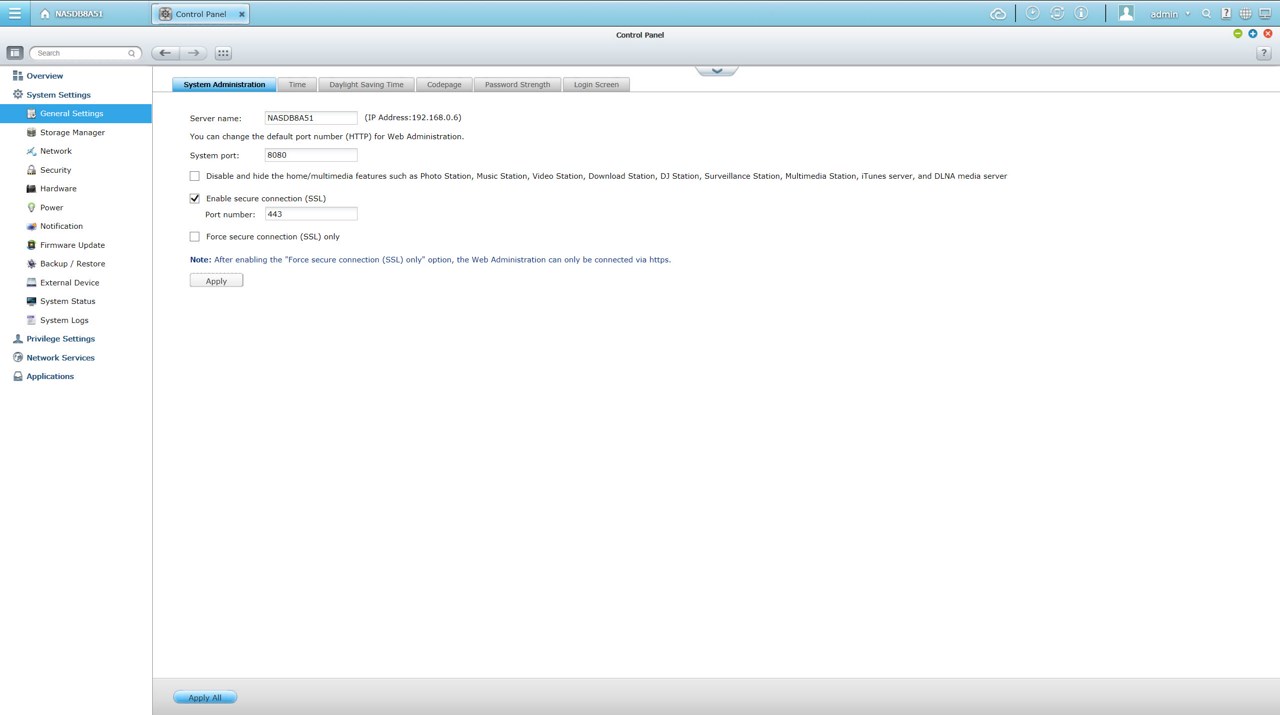This screenshot has width=1280, height=715.
Task: Click the Server name input field
Action: 311,118
